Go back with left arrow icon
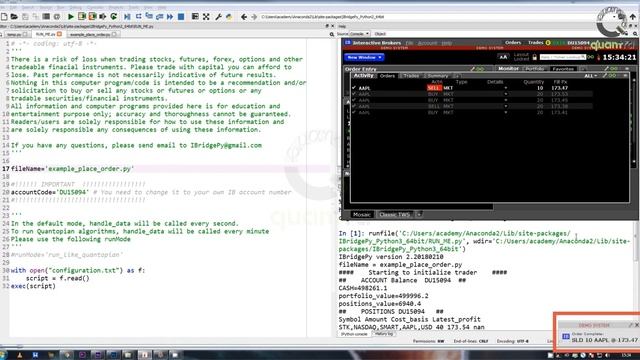Screen dimensions: 640x360 click(244, 17)
